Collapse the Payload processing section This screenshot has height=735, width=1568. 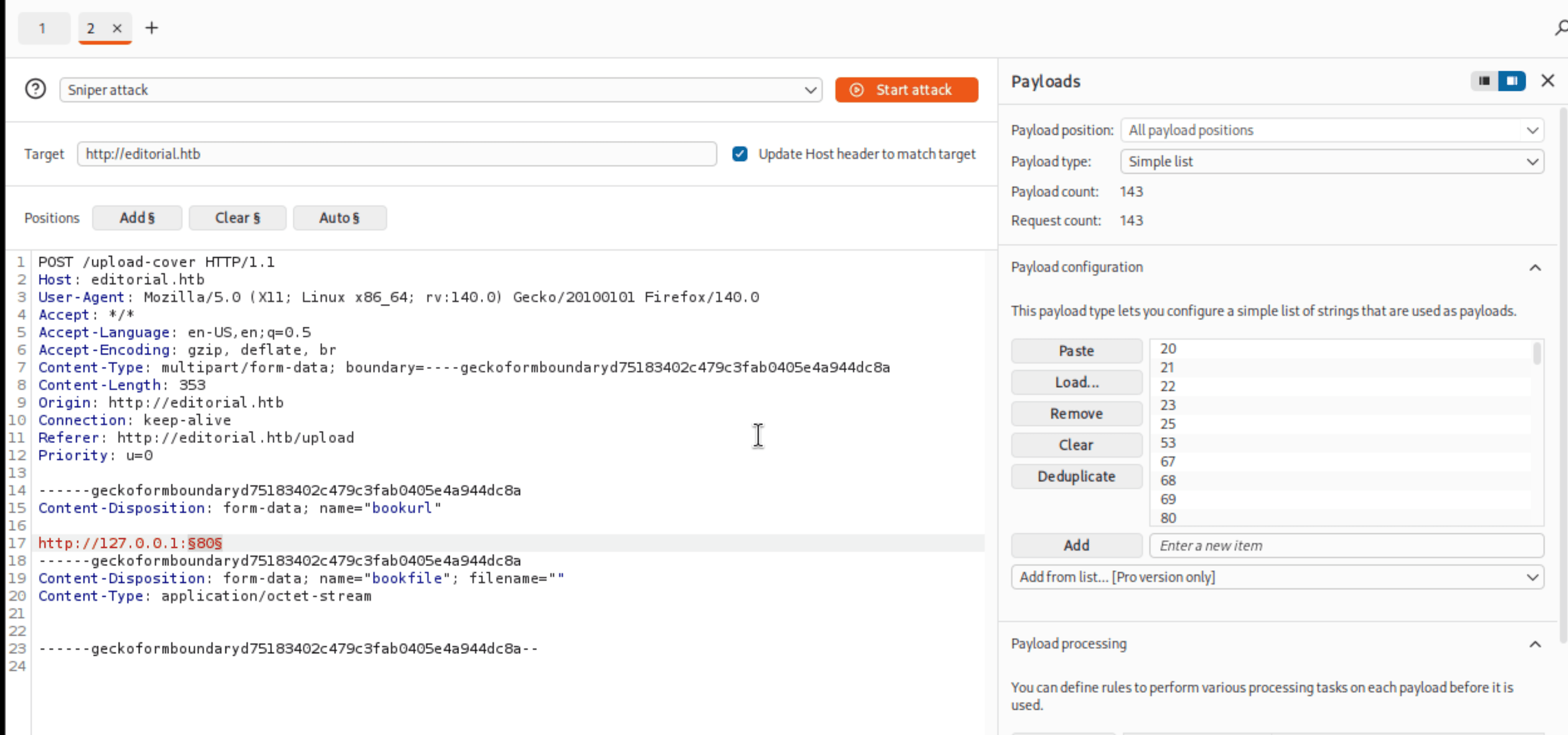tap(1535, 644)
